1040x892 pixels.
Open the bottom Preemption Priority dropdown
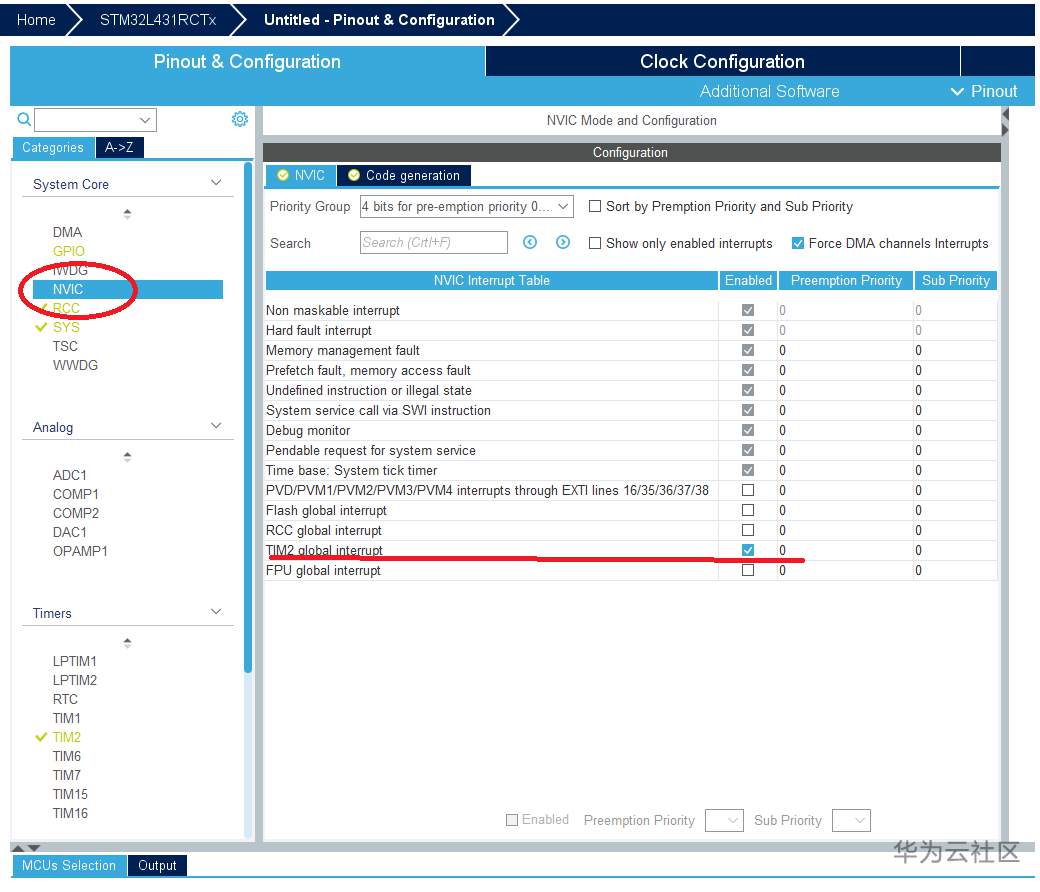click(x=724, y=820)
